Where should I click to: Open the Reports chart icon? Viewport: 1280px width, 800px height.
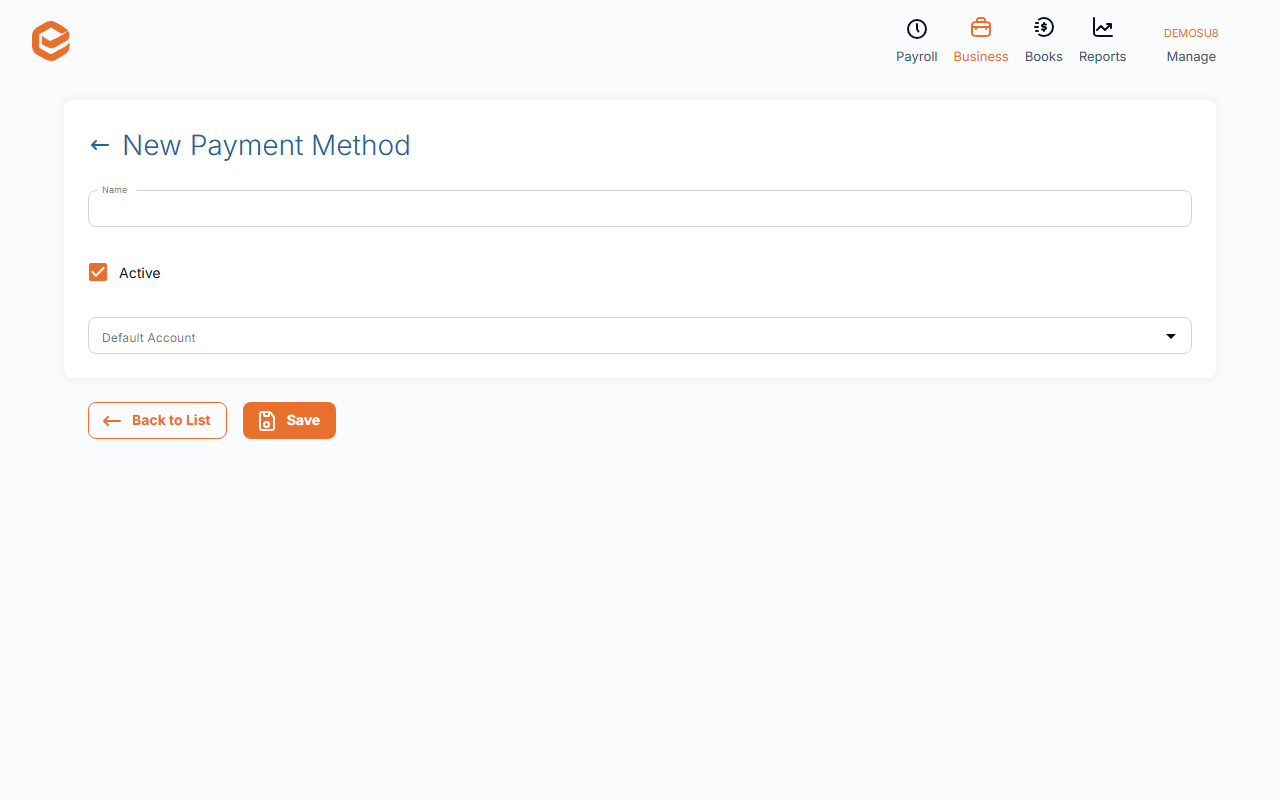[x=1102, y=28]
